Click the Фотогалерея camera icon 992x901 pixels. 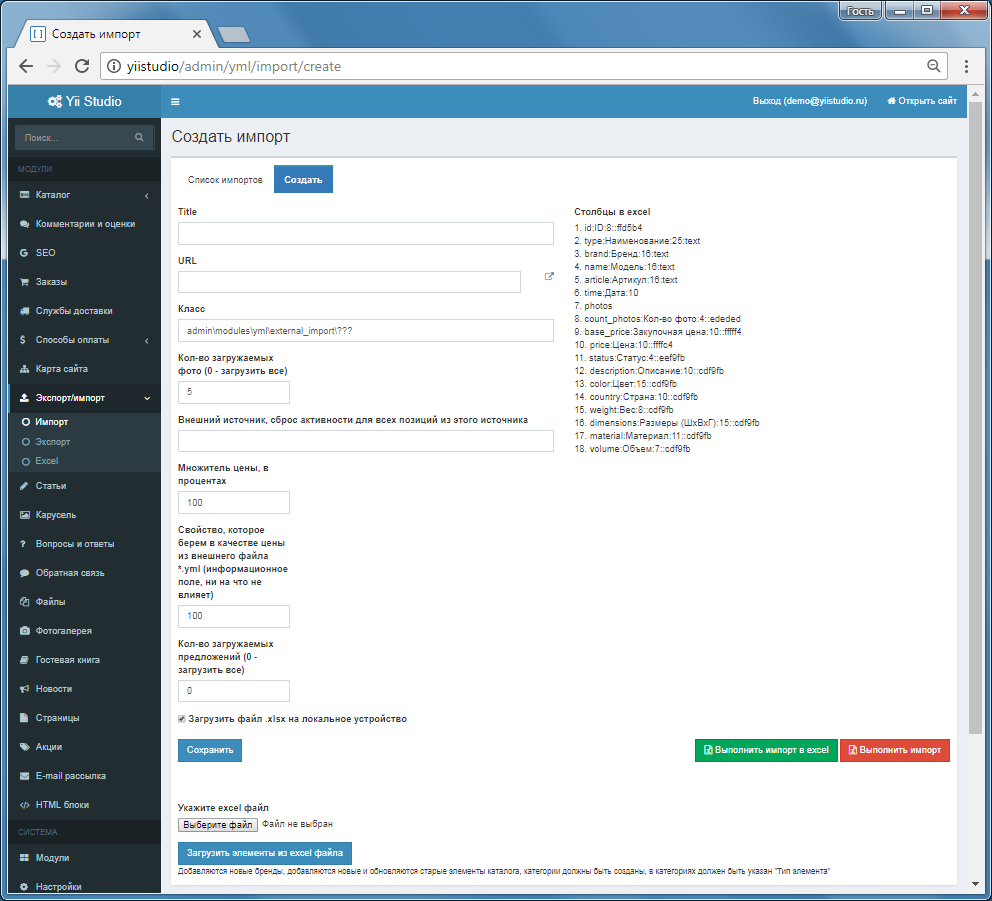pyautogui.click(x=24, y=631)
